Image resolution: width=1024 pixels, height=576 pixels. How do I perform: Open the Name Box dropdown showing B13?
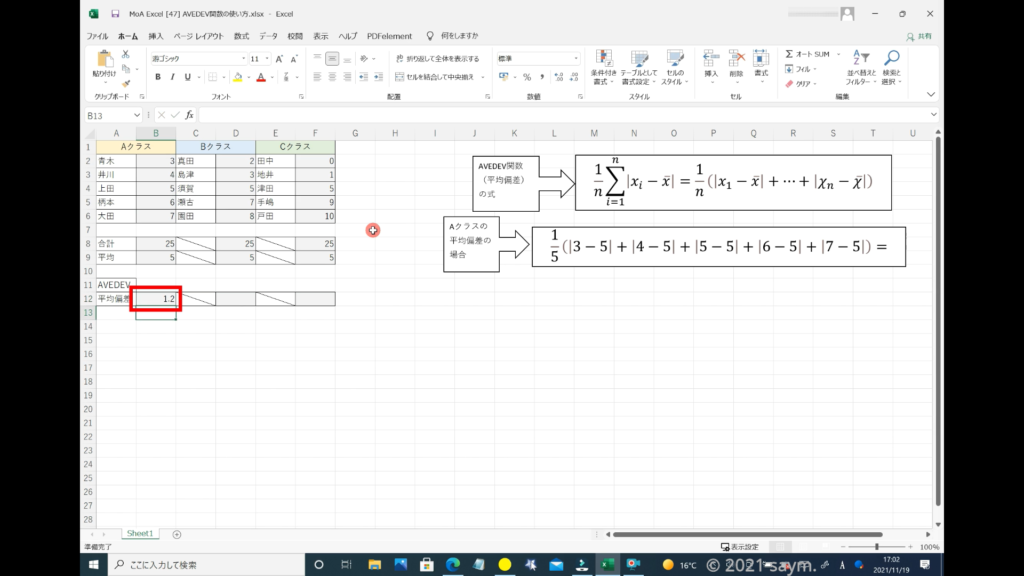[148, 115]
